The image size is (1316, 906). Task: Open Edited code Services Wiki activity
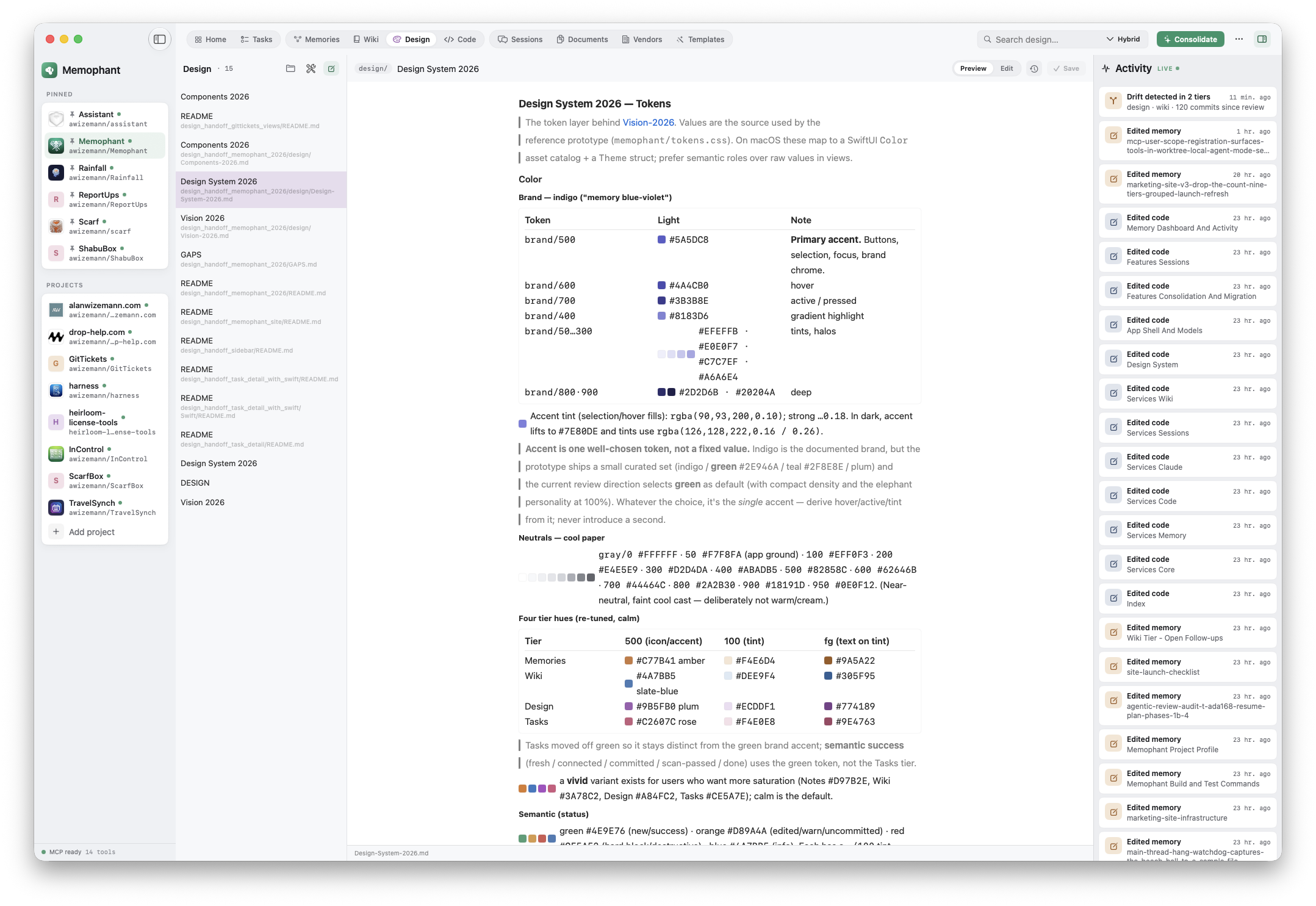(x=1187, y=394)
